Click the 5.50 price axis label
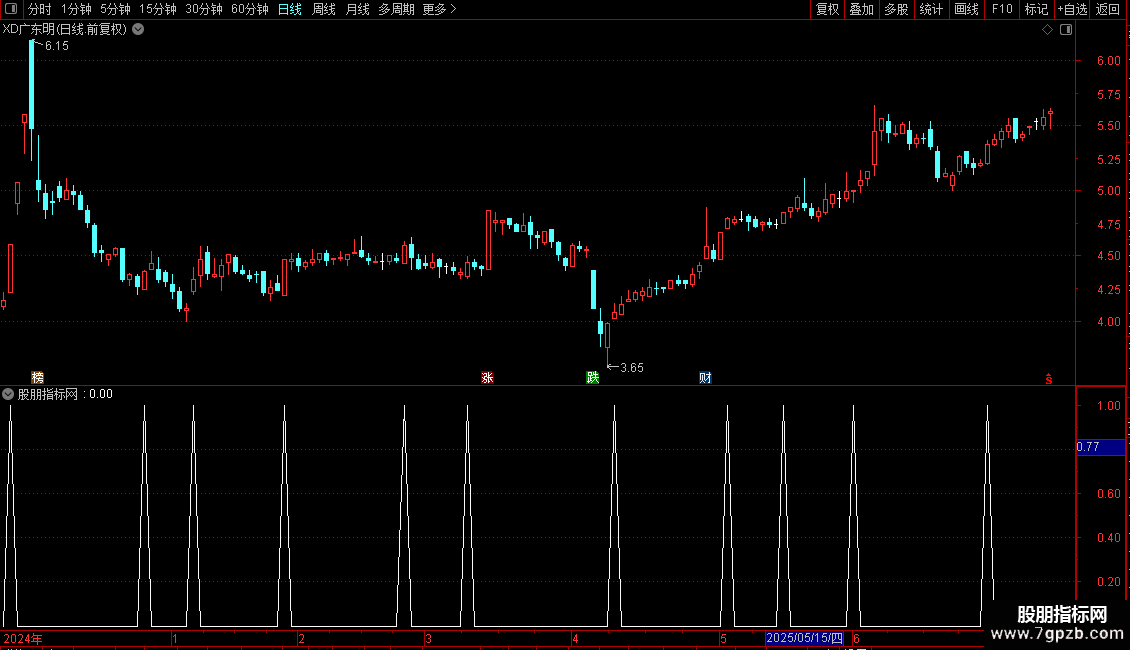1130x650 pixels. [1108, 126]
